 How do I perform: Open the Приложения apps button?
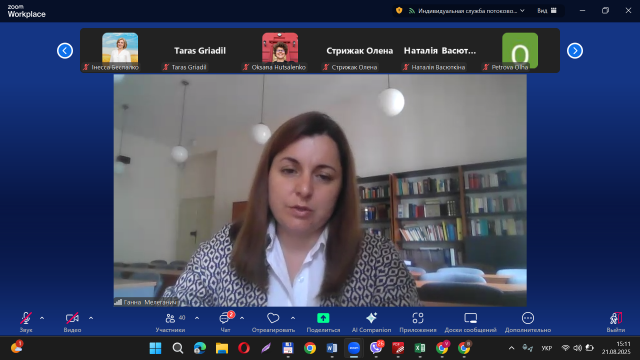click(x=418, y=322)
